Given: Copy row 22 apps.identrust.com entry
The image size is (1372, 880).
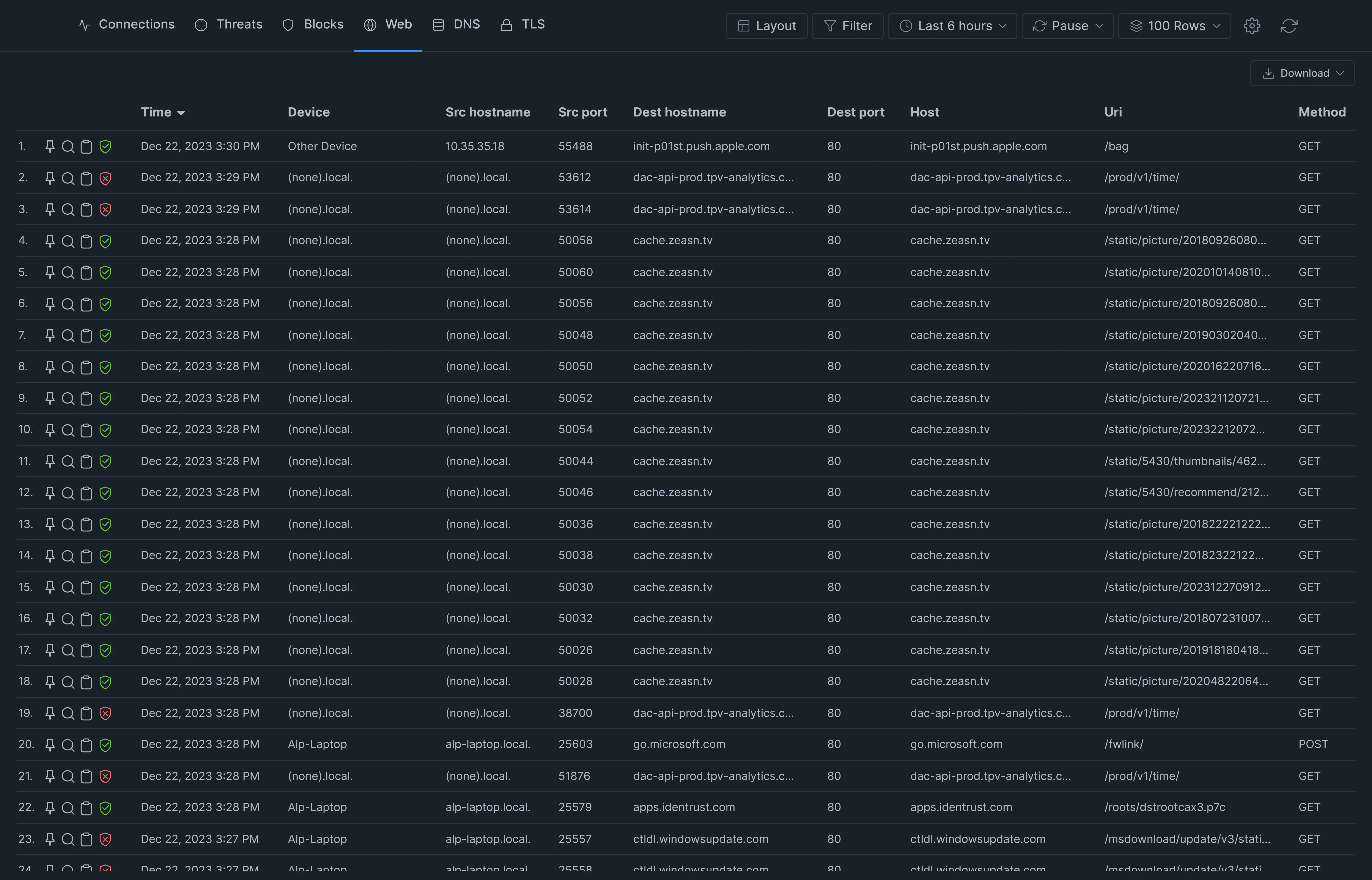Looking at the screenshot, I should point(86,808).
